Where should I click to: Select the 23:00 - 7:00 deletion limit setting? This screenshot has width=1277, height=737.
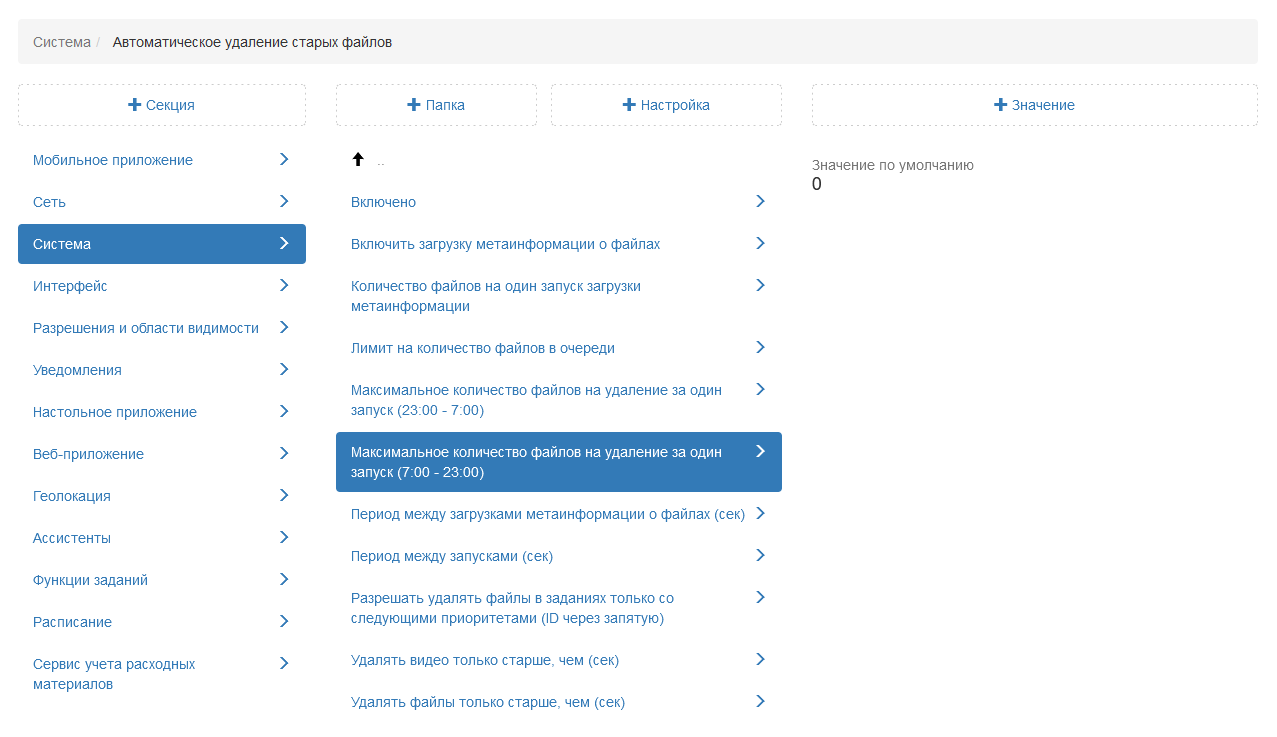pyautogui.click(x=536, y=400)
